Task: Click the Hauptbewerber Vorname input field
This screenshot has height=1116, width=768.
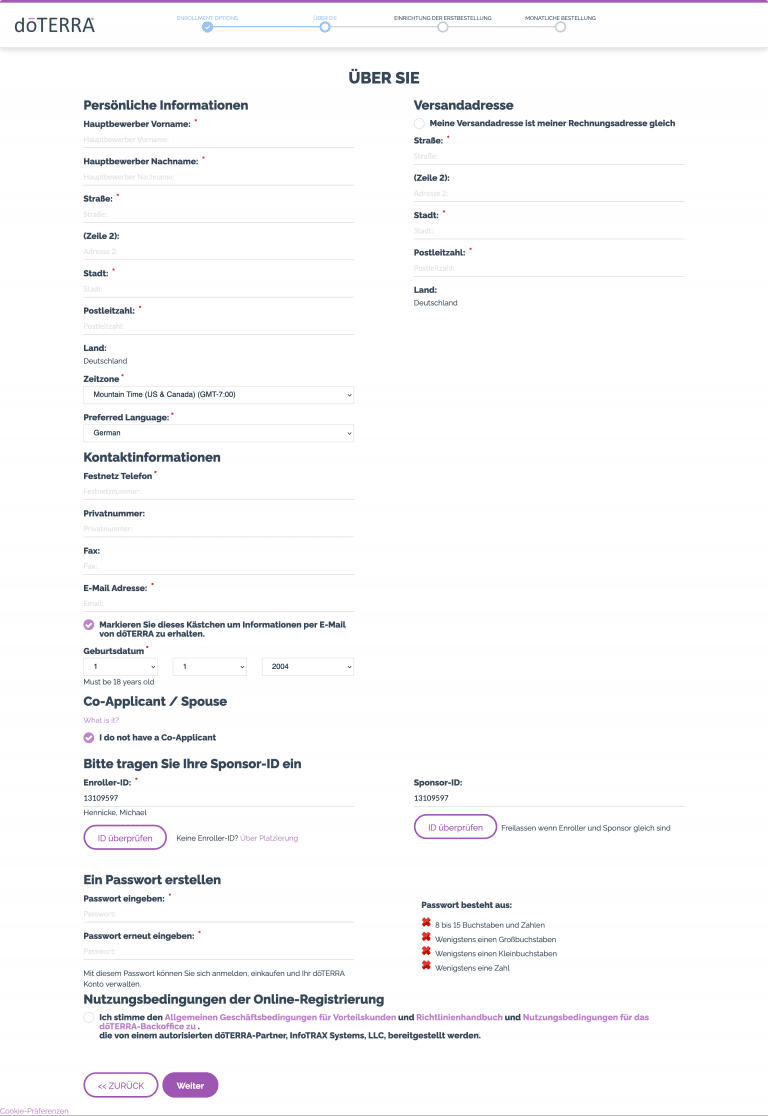Action: click(218, 140)
